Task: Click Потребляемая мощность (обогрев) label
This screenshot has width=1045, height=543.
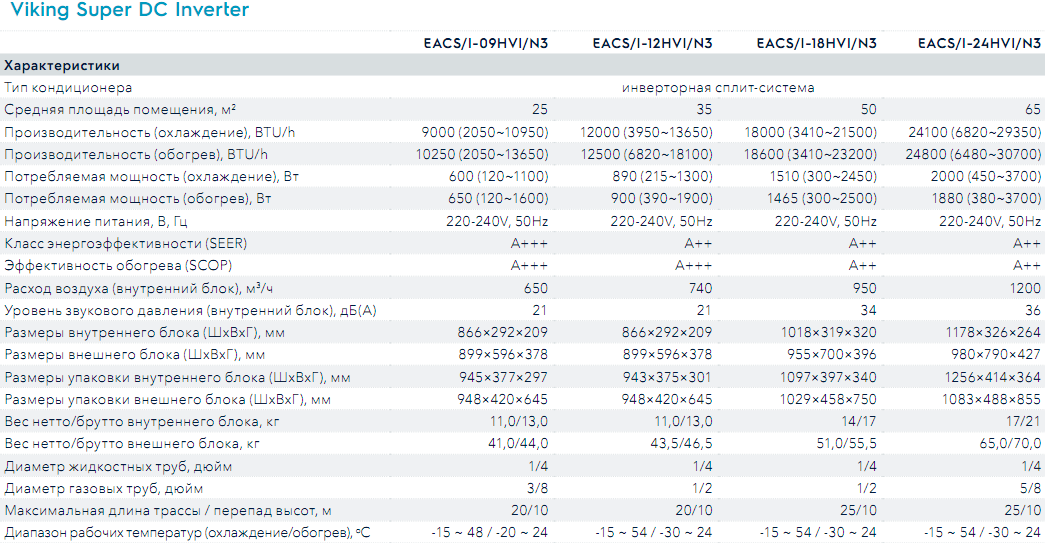Action: (138, 199)
